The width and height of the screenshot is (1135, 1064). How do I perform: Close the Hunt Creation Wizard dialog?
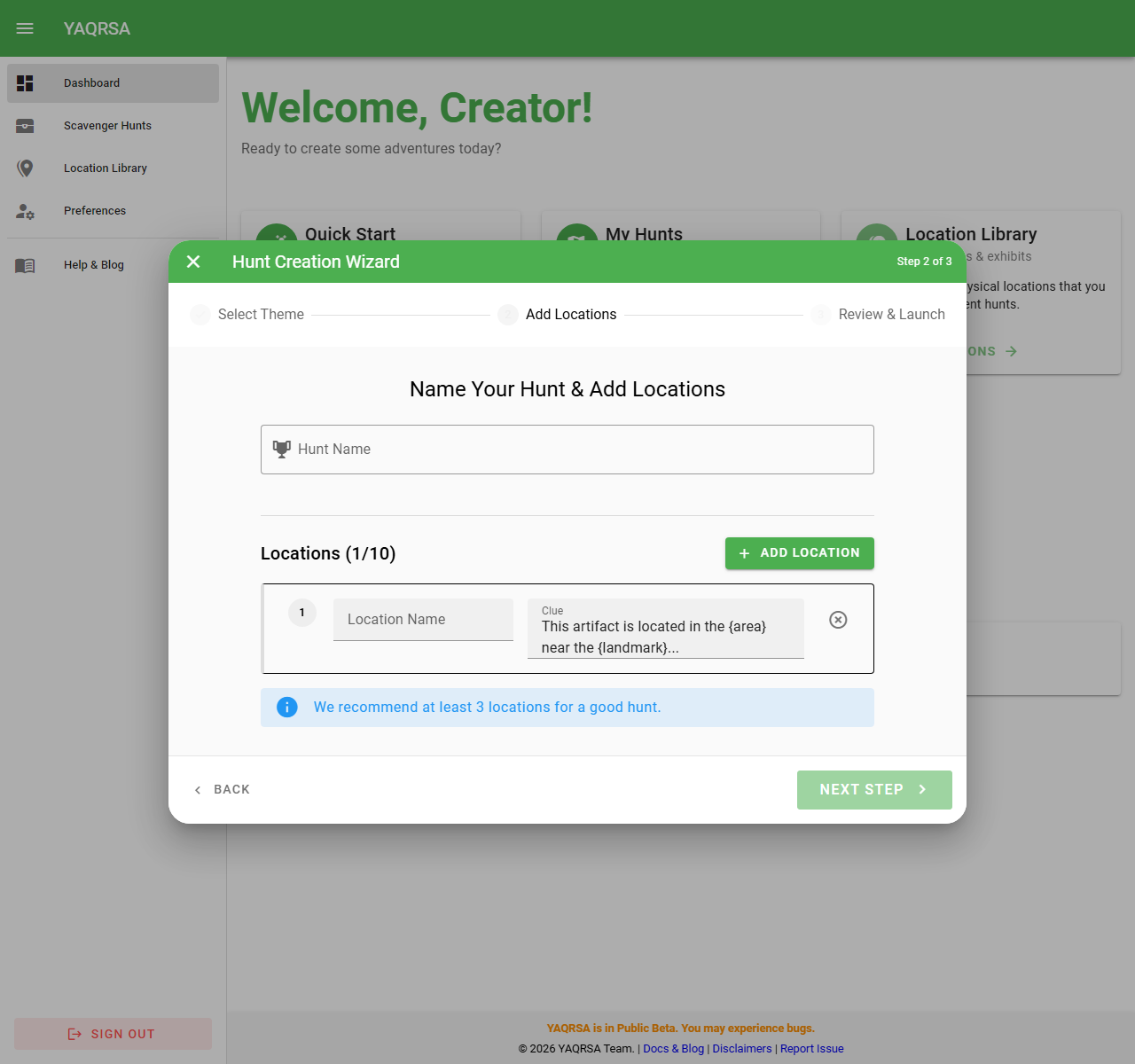tap(193, 262)
